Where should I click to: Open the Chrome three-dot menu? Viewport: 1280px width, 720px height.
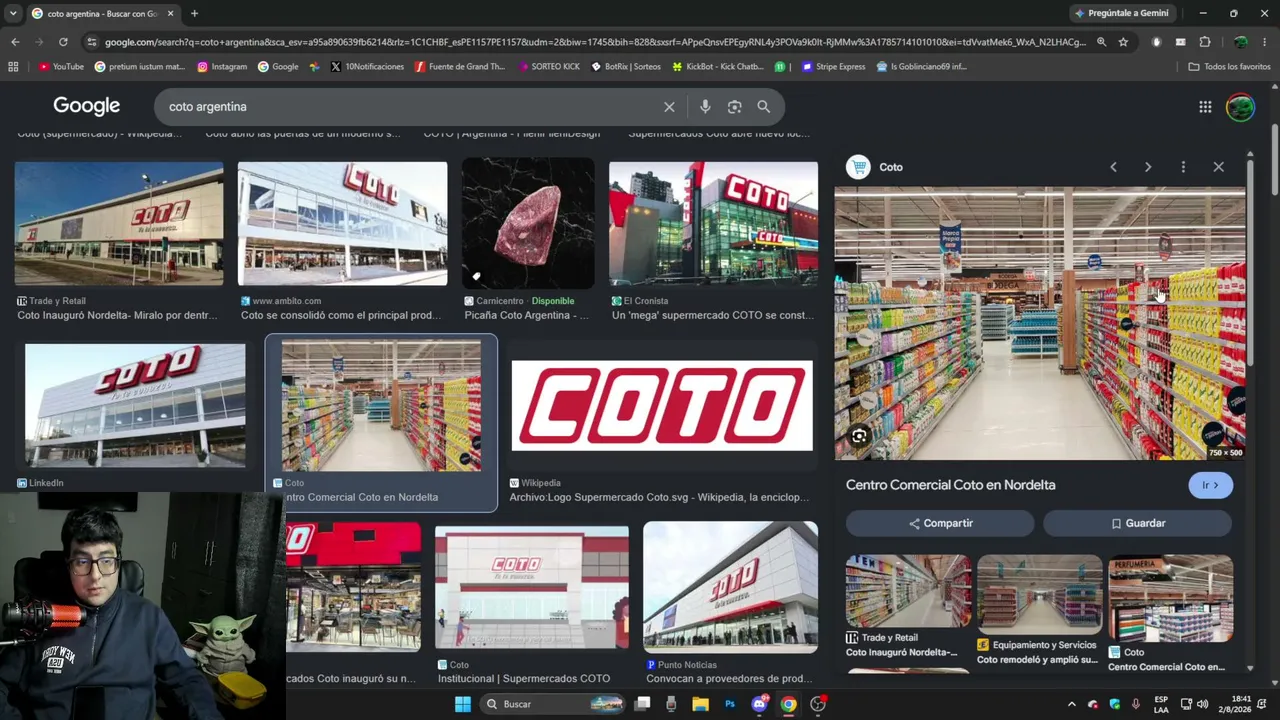tap(1265, 42)
